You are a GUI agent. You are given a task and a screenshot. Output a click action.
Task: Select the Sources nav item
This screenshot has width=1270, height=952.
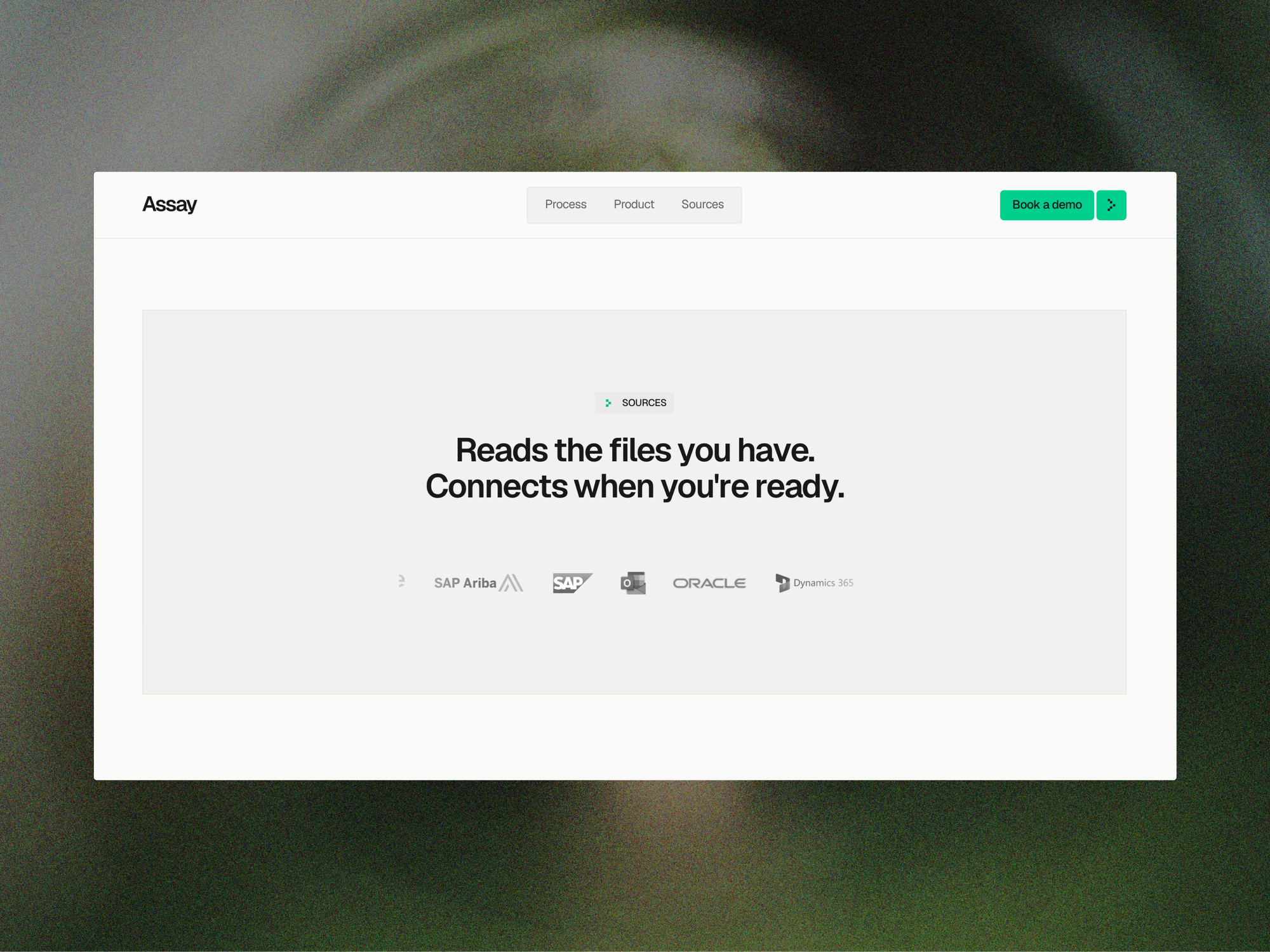tap(702, 204)
